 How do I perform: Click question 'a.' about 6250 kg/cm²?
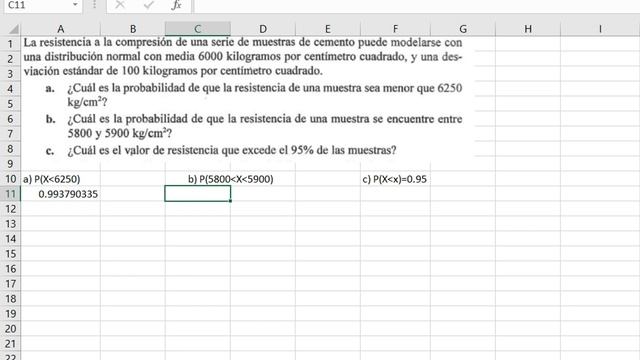(253, 95)
